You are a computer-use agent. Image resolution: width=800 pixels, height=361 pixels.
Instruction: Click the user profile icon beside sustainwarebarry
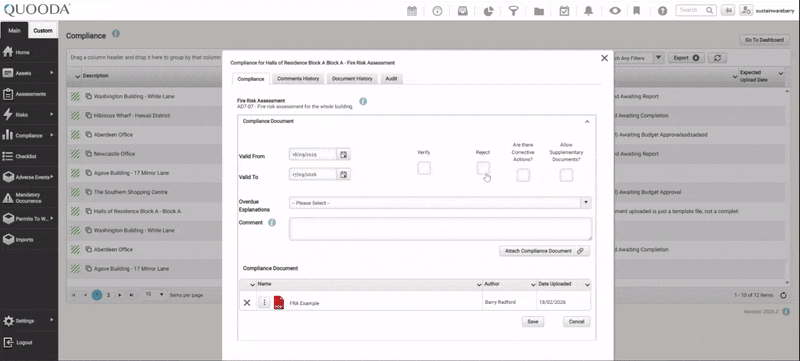pos(746,10)
